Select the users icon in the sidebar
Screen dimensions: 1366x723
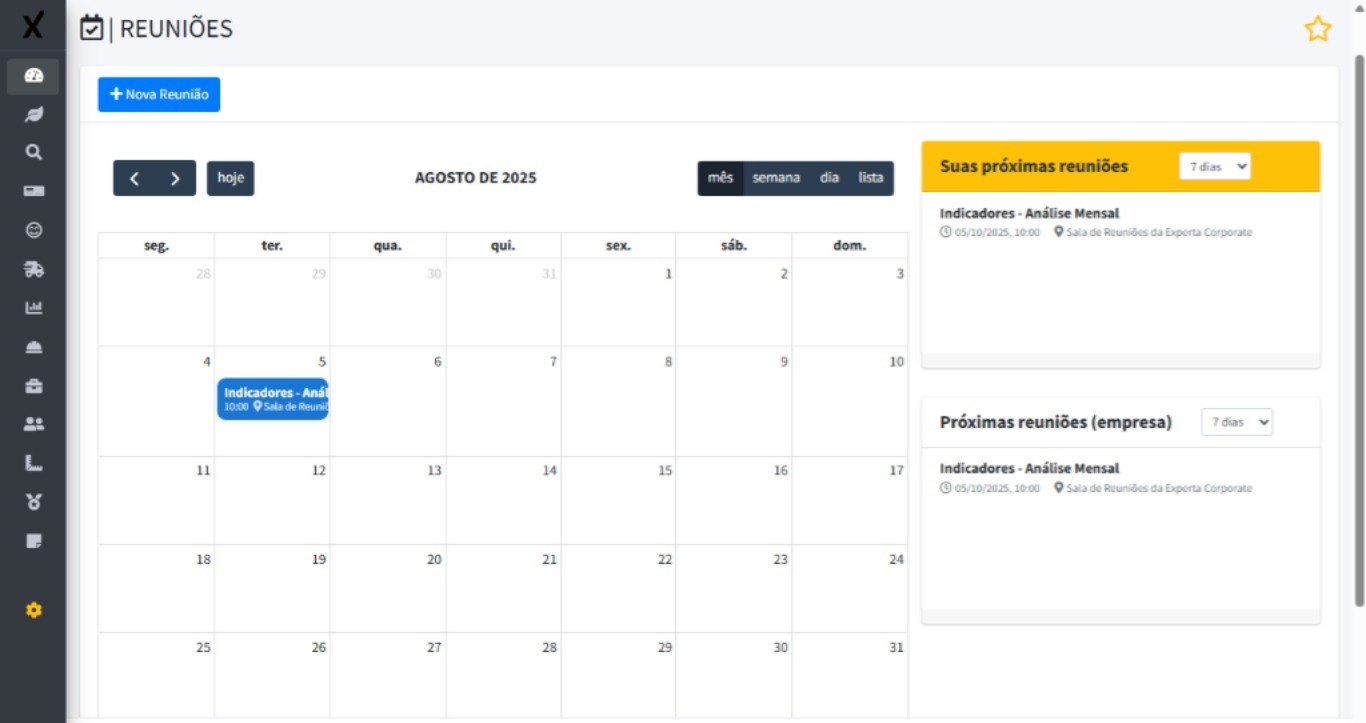coord(34,423)
